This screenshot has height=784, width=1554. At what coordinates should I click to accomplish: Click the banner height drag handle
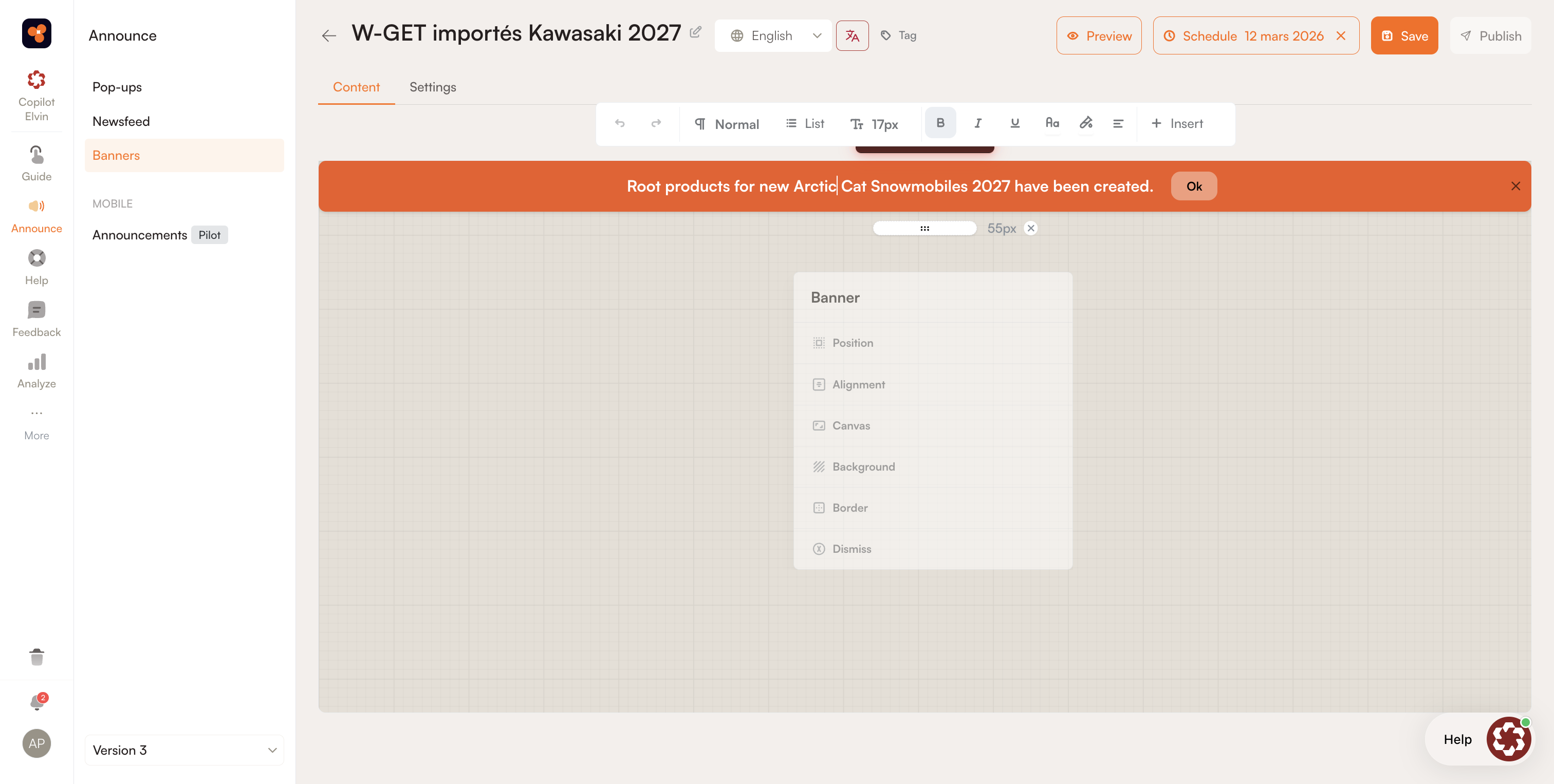[924, 228]
